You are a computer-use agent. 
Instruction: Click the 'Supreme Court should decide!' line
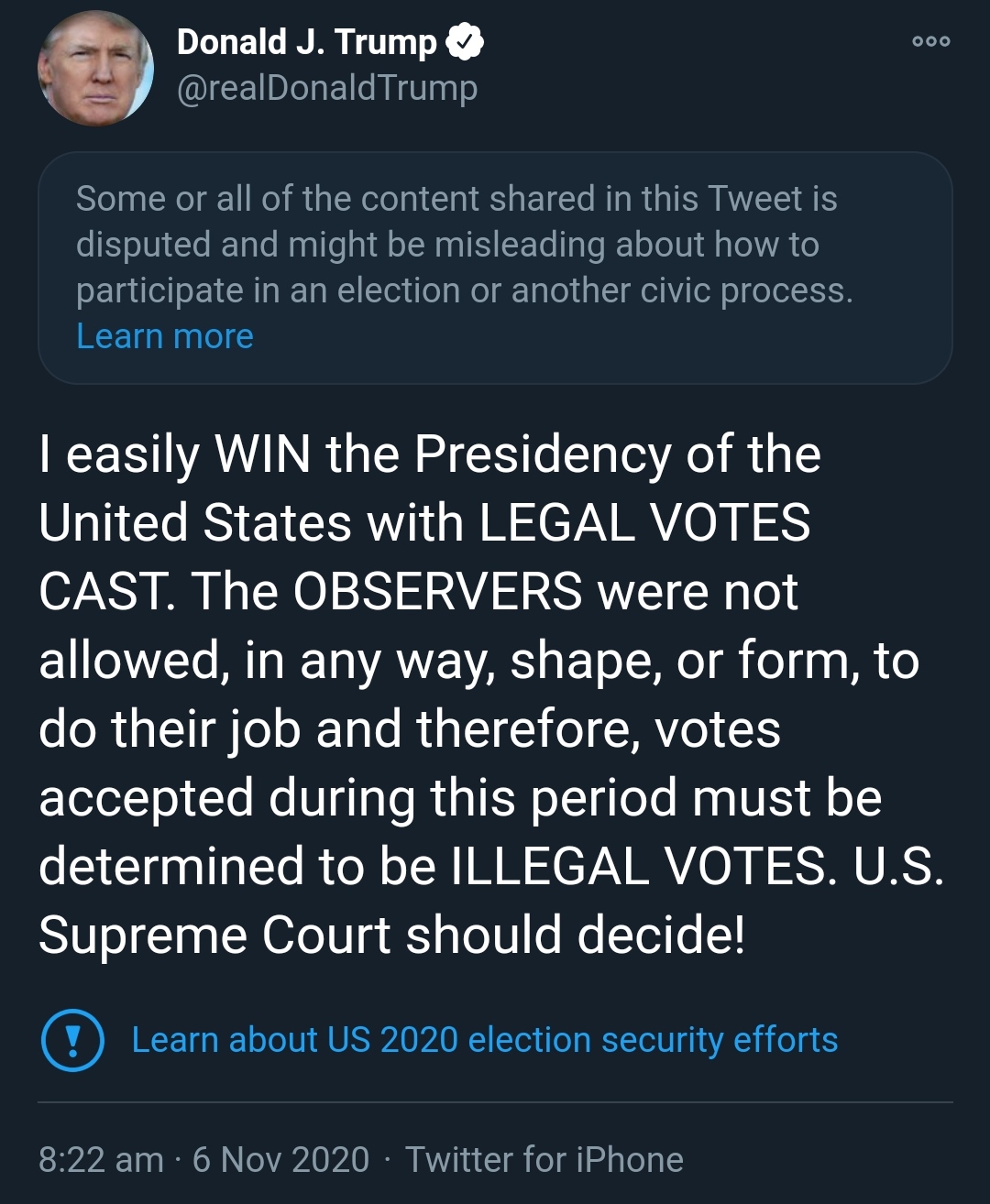coord(392,936)
